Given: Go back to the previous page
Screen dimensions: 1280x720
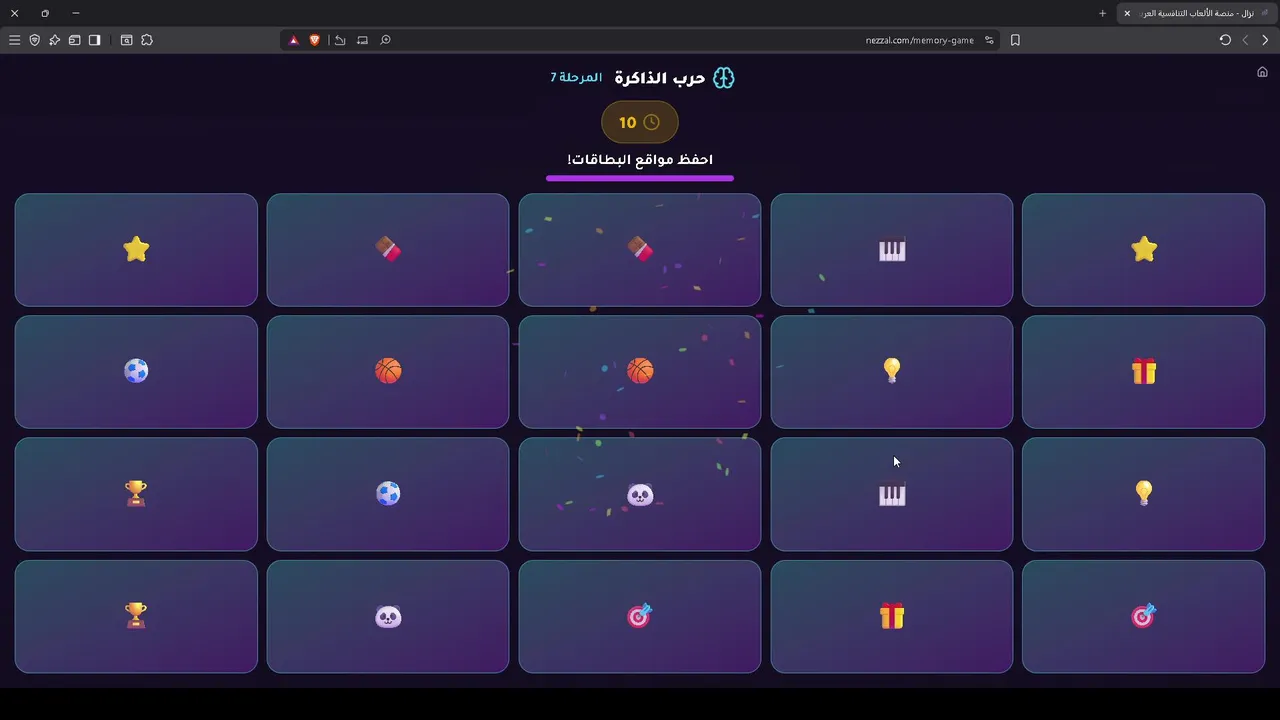Looking at the screenshot, I should pyautogui.click(x=1265, y=40).
